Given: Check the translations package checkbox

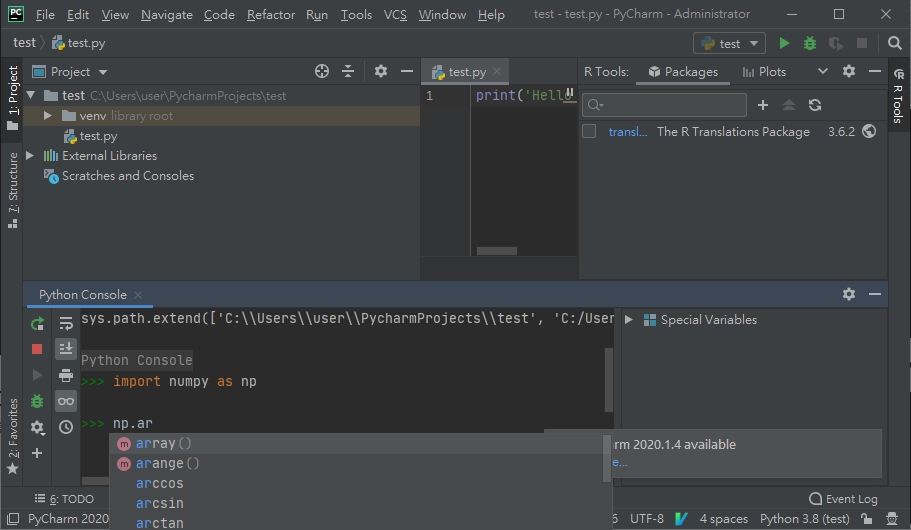Looking at the screenshot, I should click(x=589, y=131).
